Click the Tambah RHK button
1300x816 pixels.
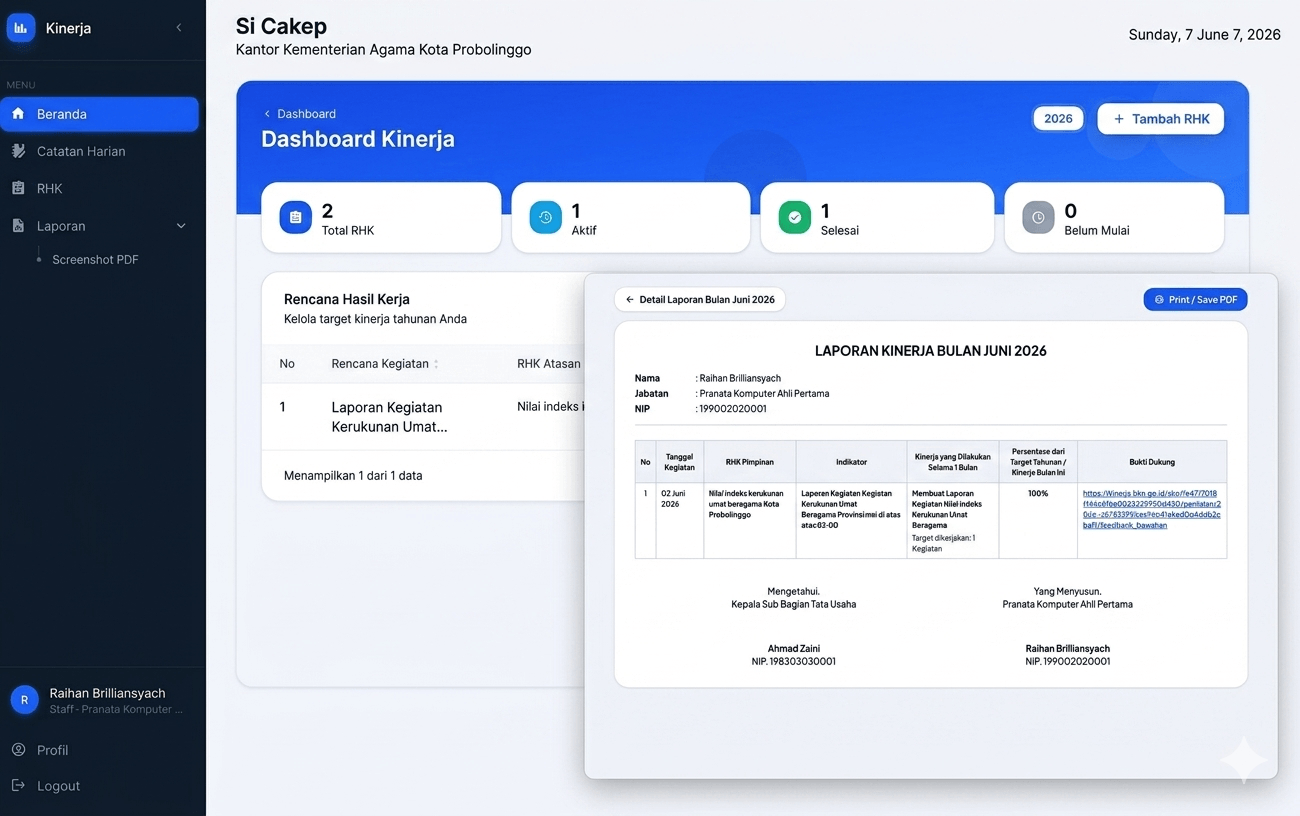tap(1161, 119)
